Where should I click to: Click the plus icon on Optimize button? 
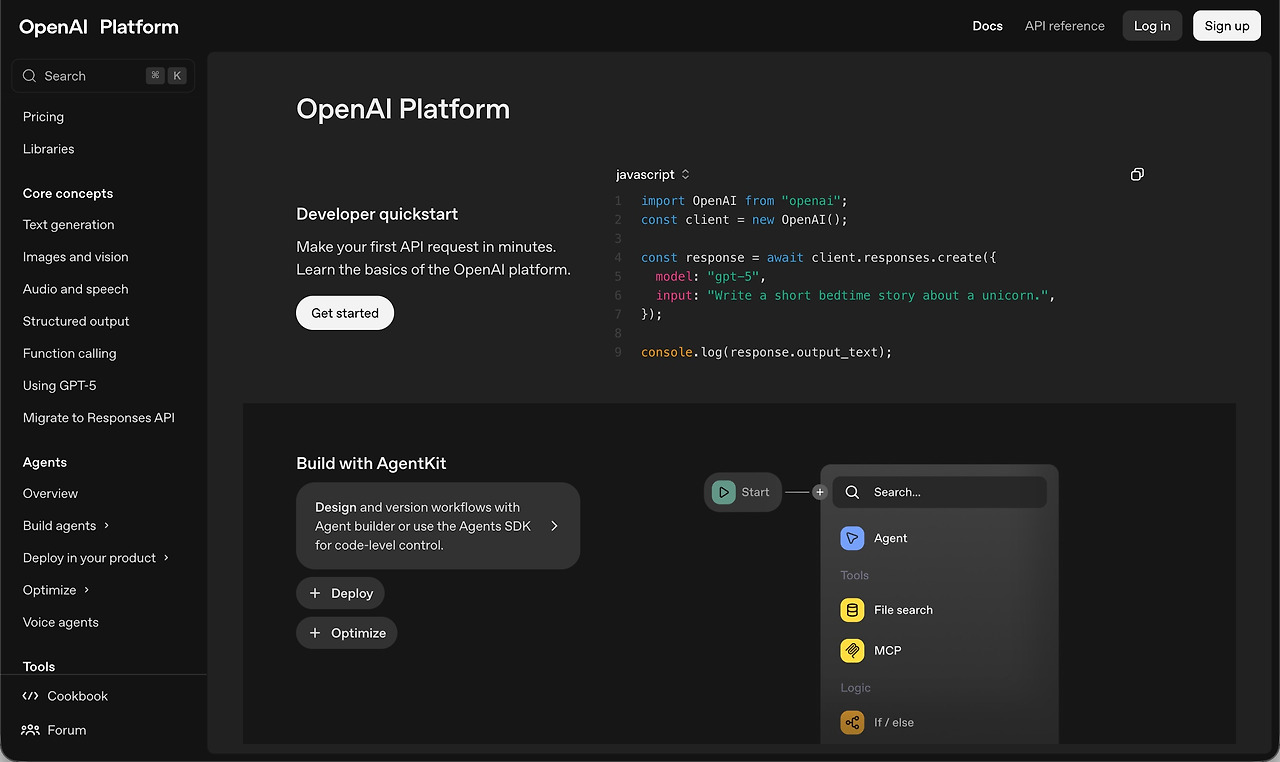315,633
